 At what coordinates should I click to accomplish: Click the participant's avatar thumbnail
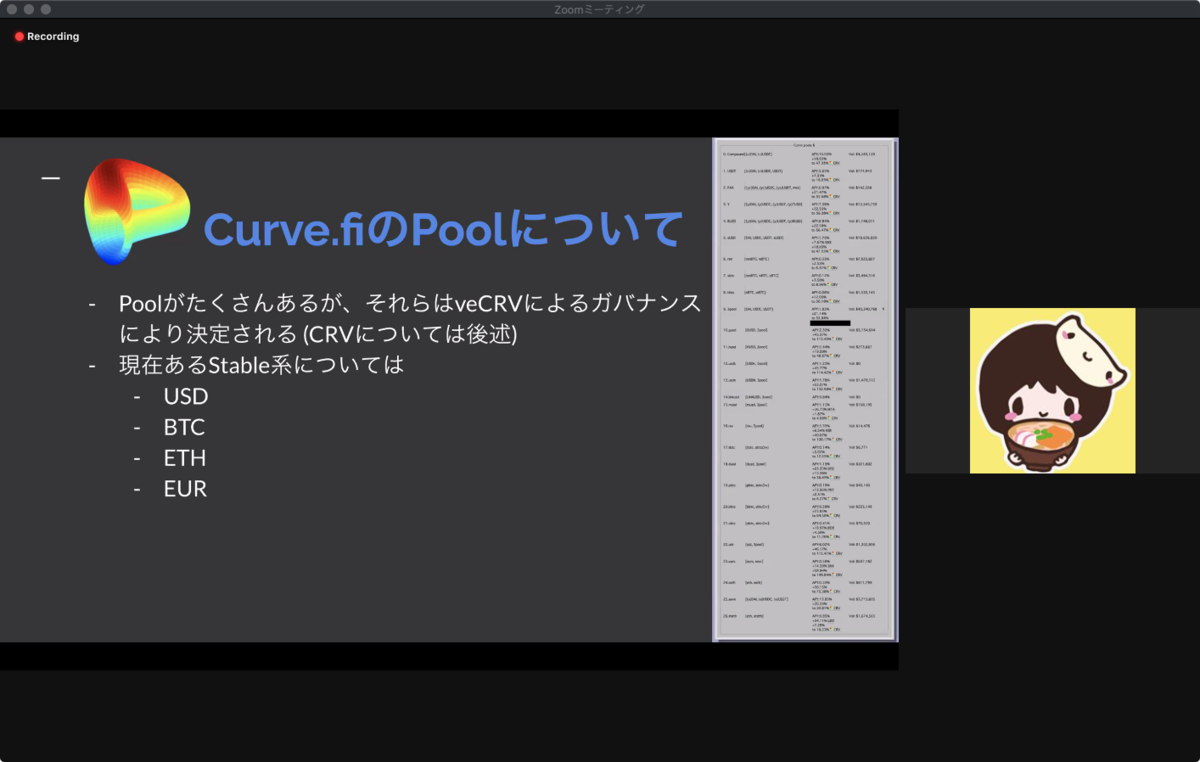pos(1052,390)
